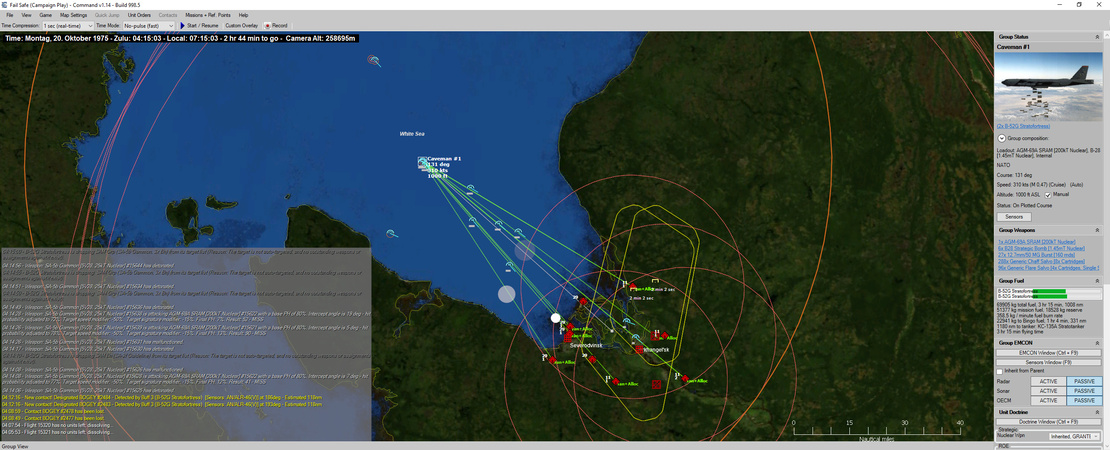This screenshot has width=1110, height=450.
Task: Open the Map Settings menu
Action: coord(73,16)
